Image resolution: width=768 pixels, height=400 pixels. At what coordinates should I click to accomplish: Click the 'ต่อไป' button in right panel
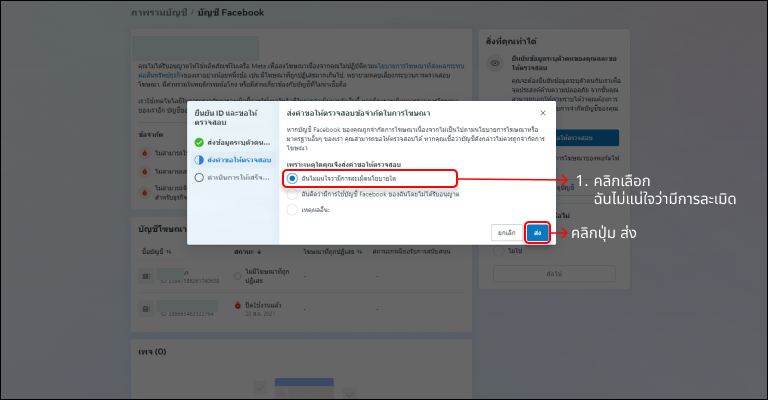tap(554, 274)
